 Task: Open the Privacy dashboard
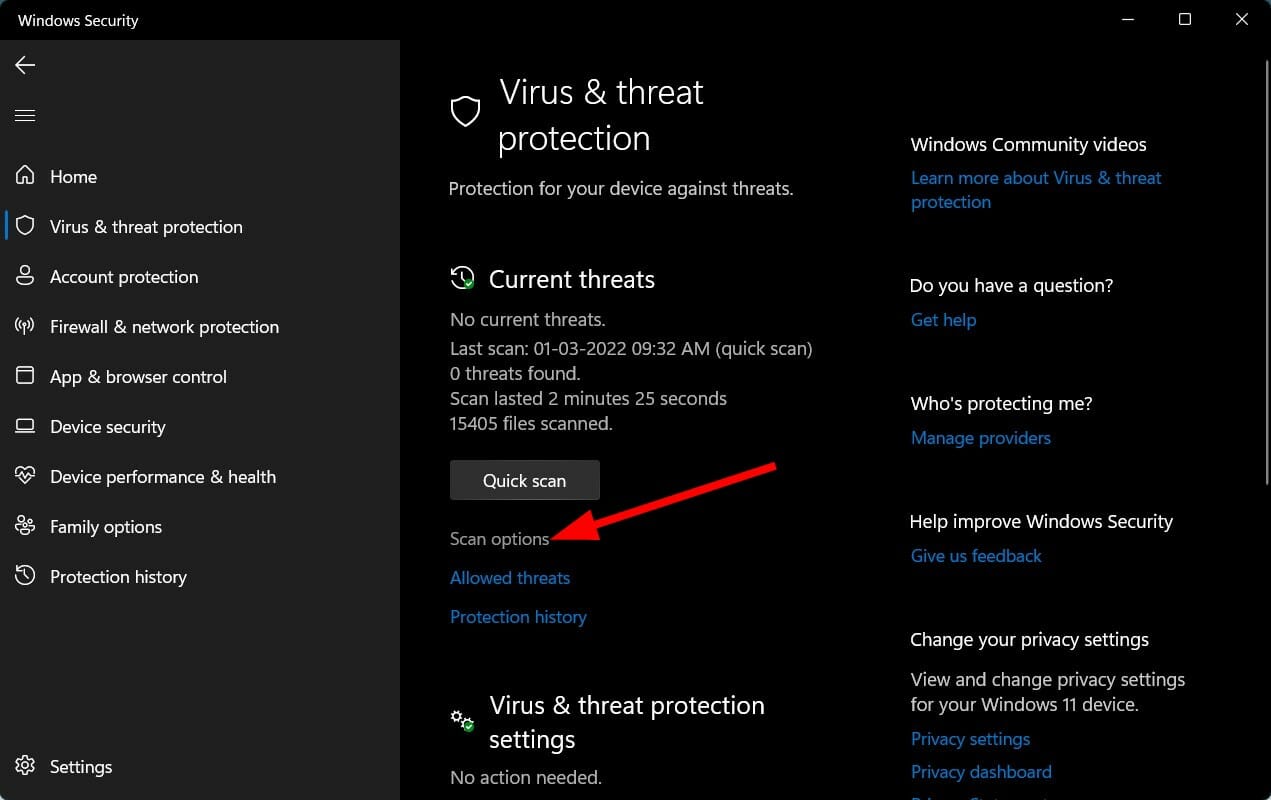(981, 771)
